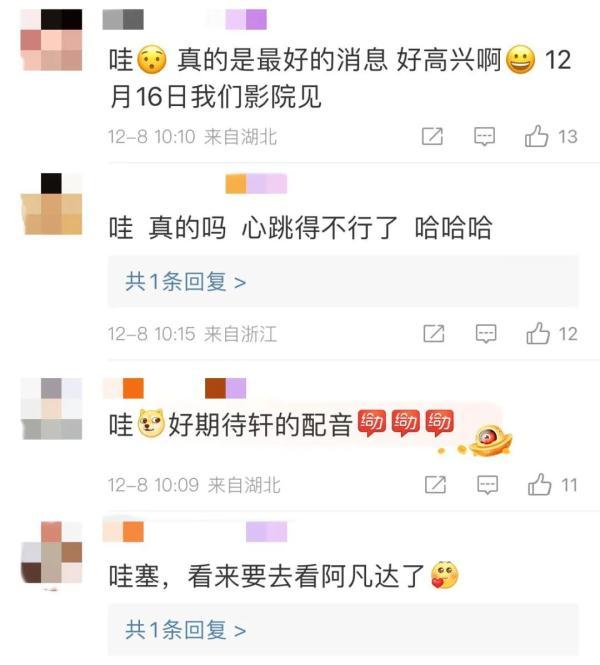The height and width of the screenshot is (665, 600).
Task: Expand 共1条回复 under 心跳得不行了 comment
Action: click(186, 282)
